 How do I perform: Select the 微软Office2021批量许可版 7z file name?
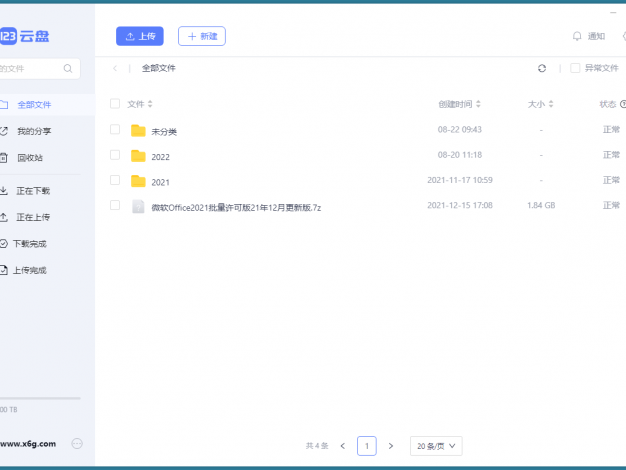[x=236, y=208]
